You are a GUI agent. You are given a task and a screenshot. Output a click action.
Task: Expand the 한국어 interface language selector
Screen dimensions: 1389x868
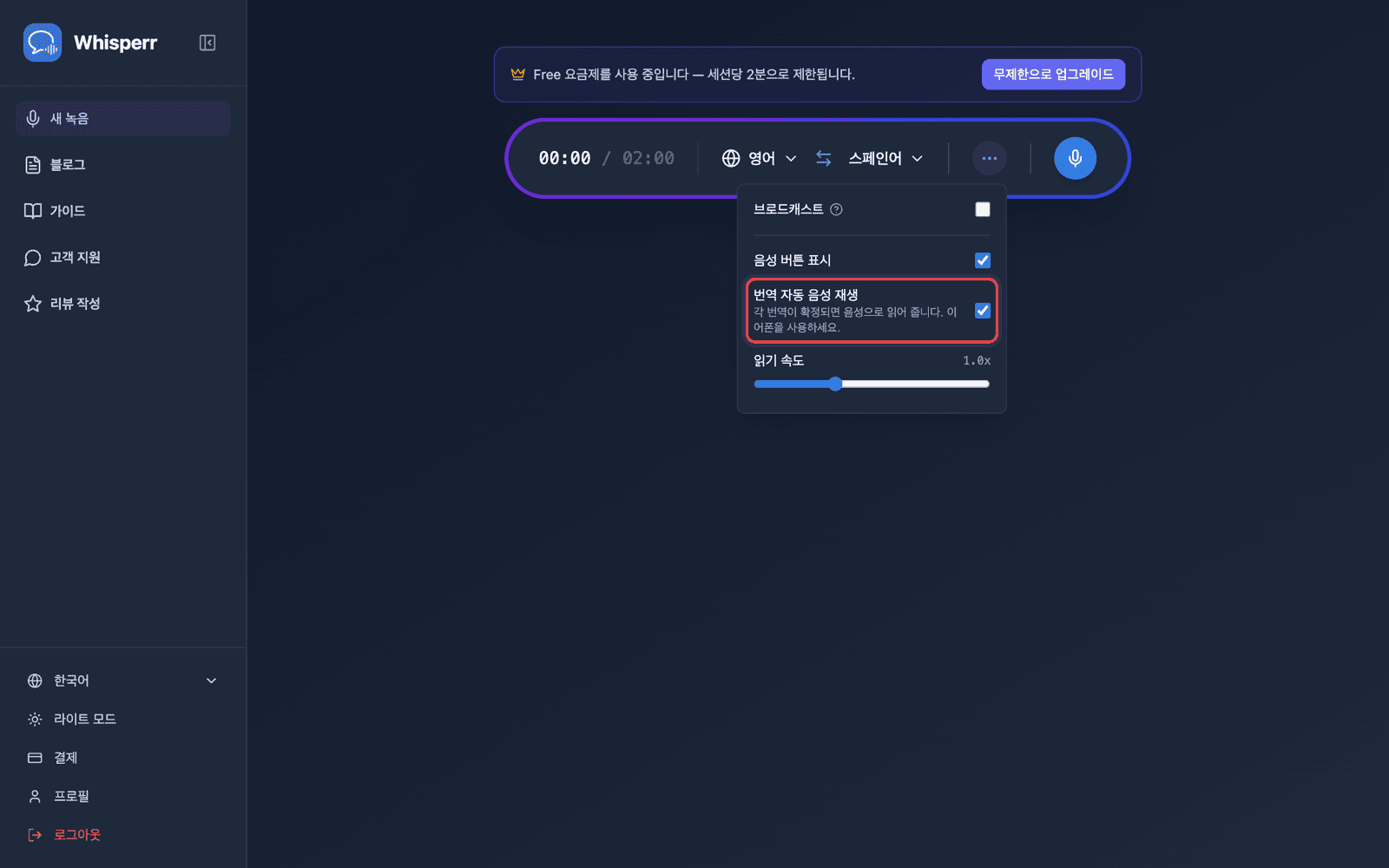[x=122, y=681]
